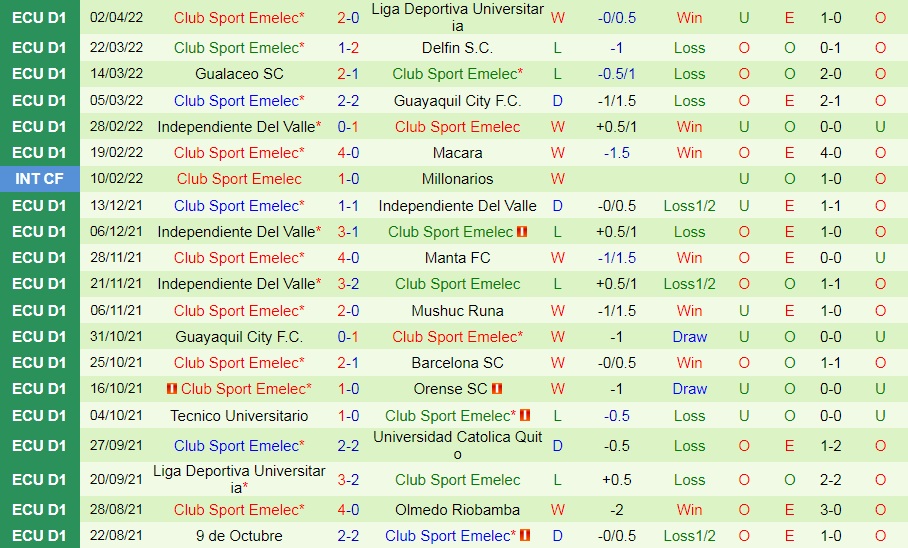Screen dimensions: 908x548
Task: Select the Gualaceo SC team name
Action: (x=239, y=74)
